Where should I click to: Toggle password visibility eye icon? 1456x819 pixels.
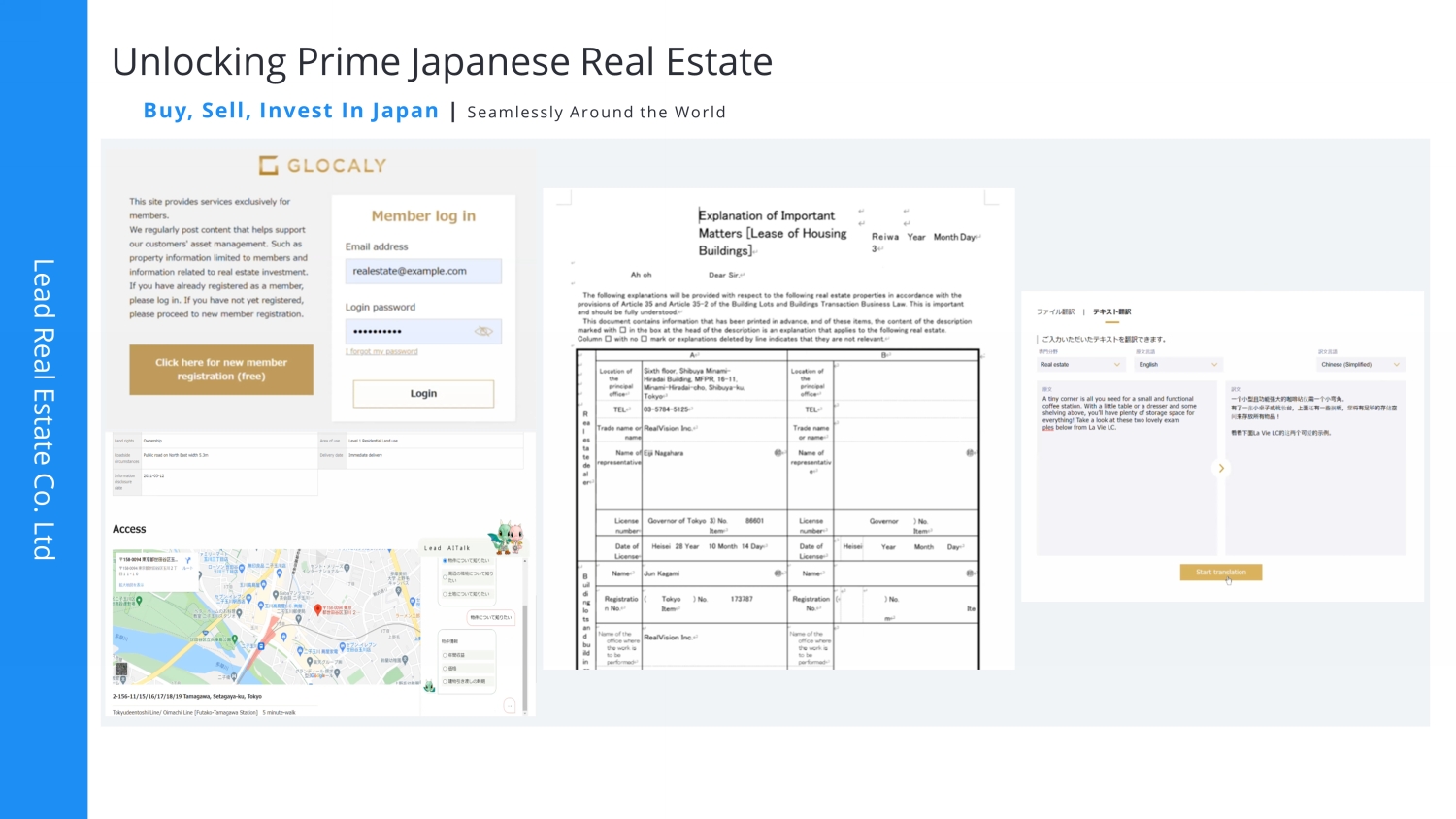(x=483, y=332)
